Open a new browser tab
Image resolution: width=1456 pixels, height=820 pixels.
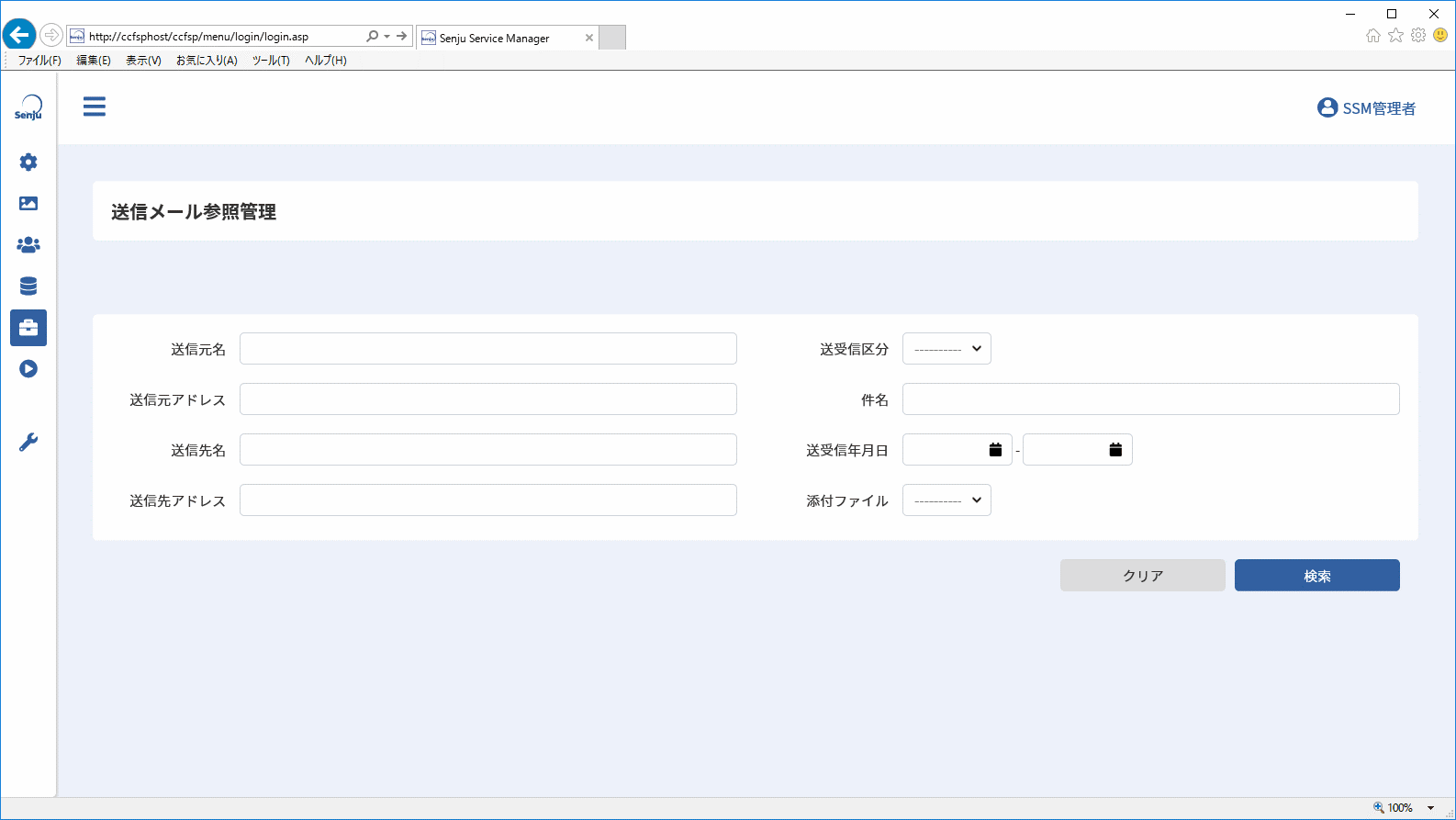tap(612, 38)
